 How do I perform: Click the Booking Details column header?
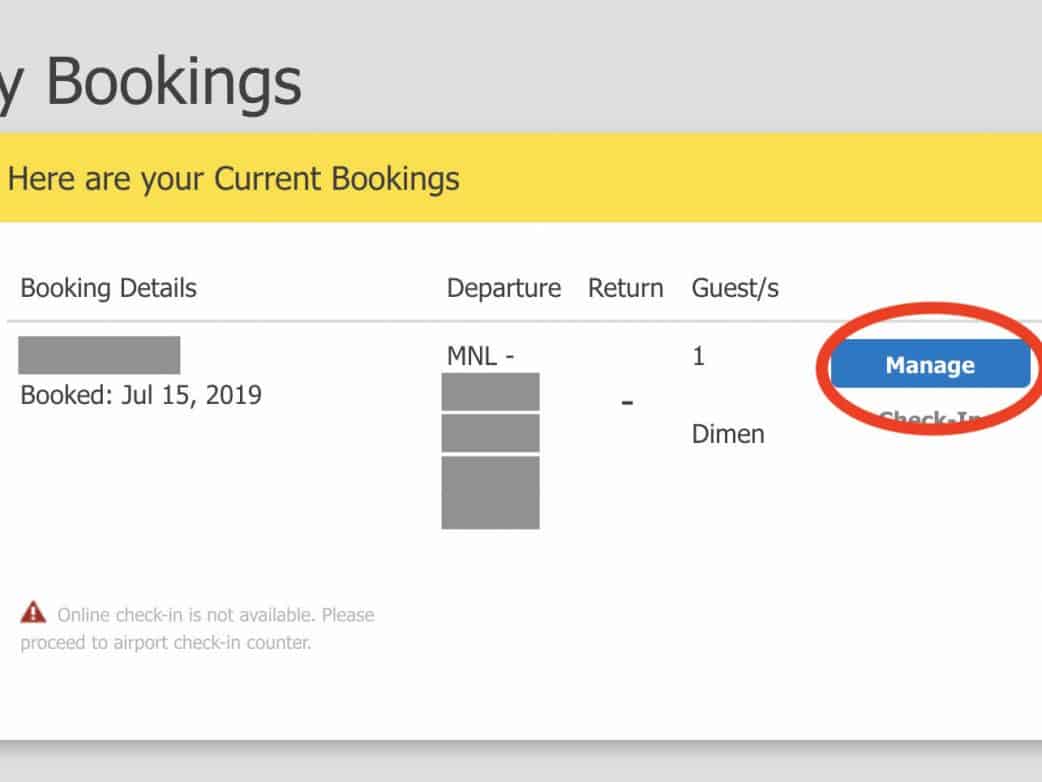(108, 289)
